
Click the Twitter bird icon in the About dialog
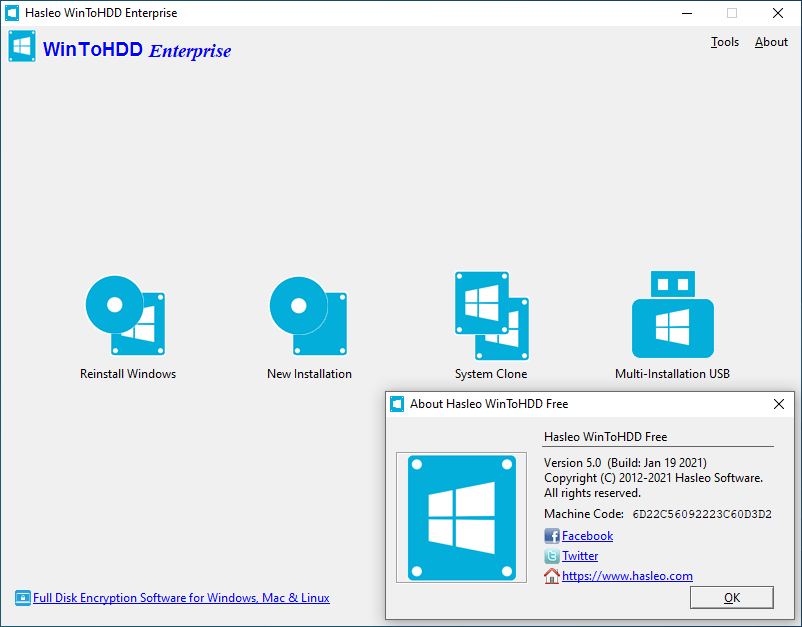click(x=551, y=555)
